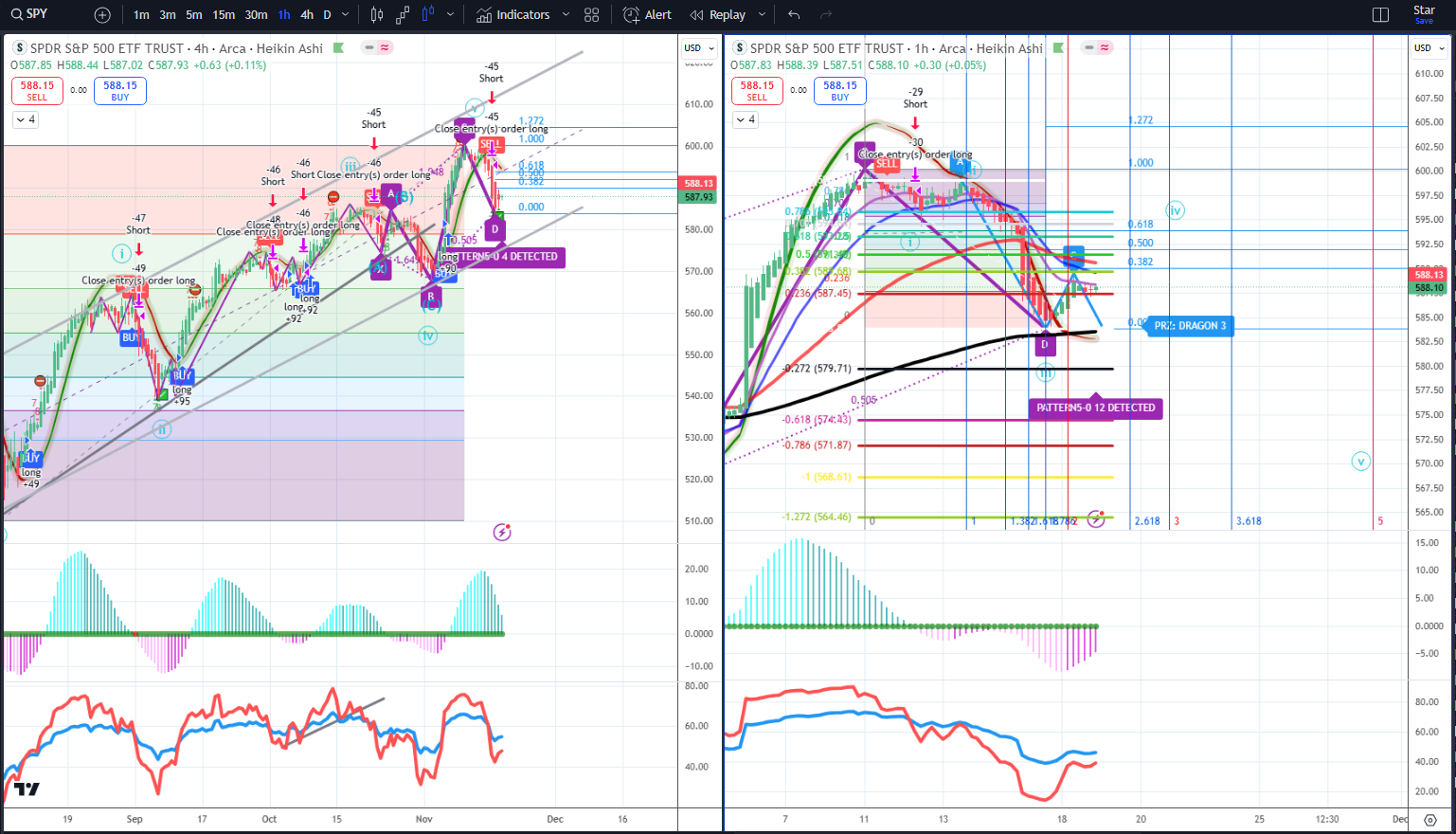Click the 4h chart symbol title text
The height and width of the screenshot is (834, 1456).
[x=177, y=48]
